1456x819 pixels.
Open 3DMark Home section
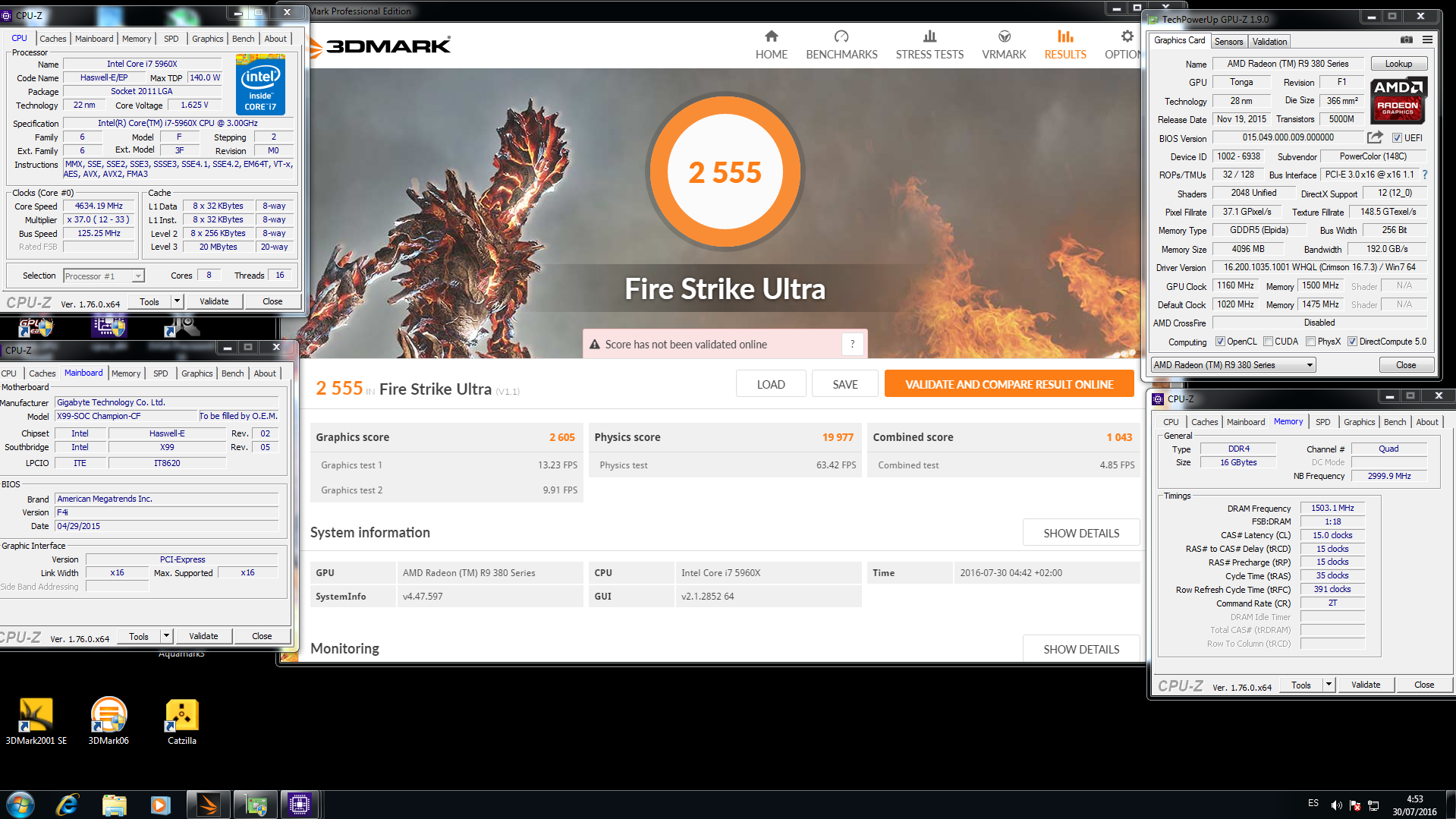(771, 45)
